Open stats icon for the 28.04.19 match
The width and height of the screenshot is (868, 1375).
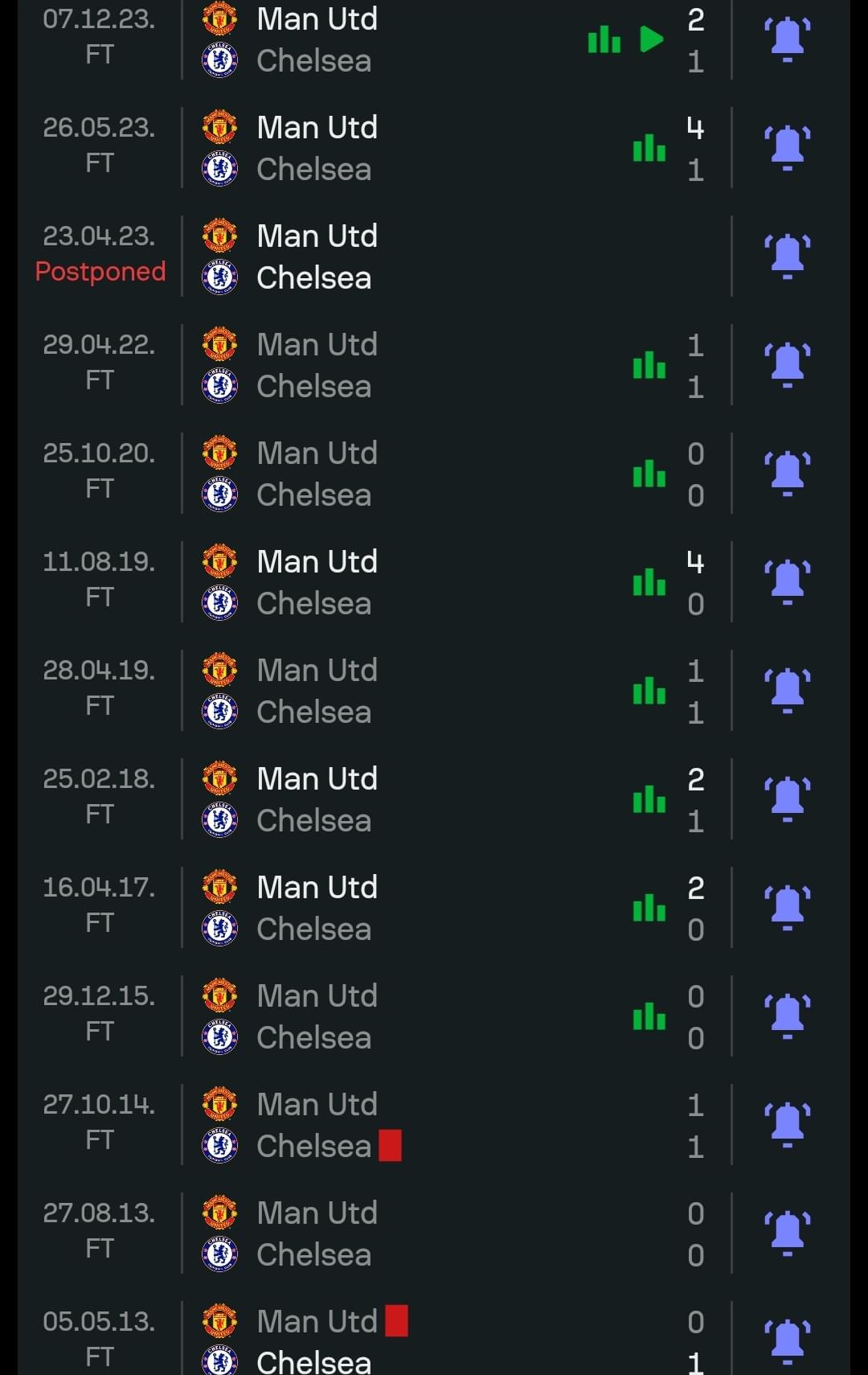pos(649,691)
